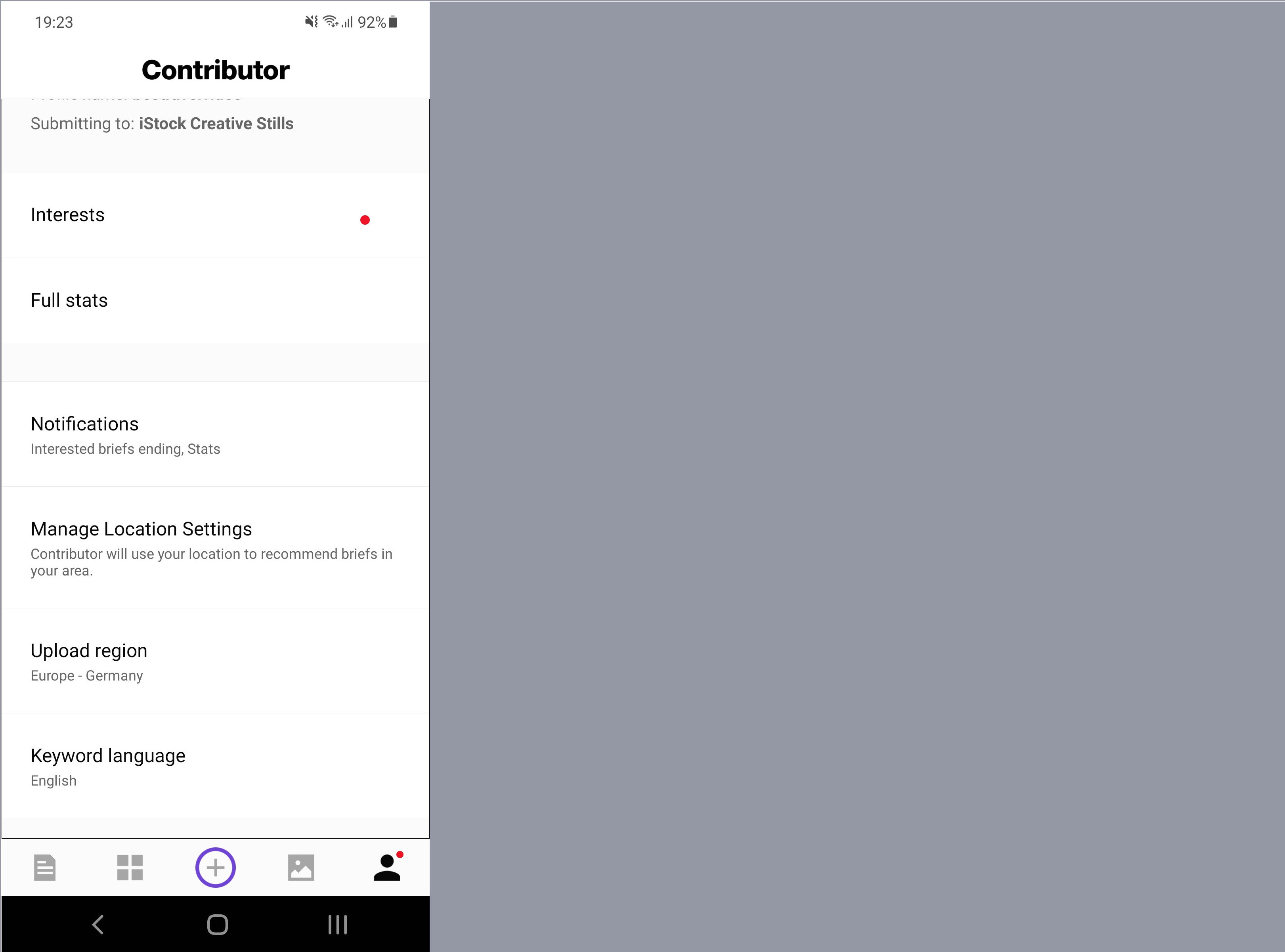
Task: Tap the Android recent apps button
Action: (337, 924)
